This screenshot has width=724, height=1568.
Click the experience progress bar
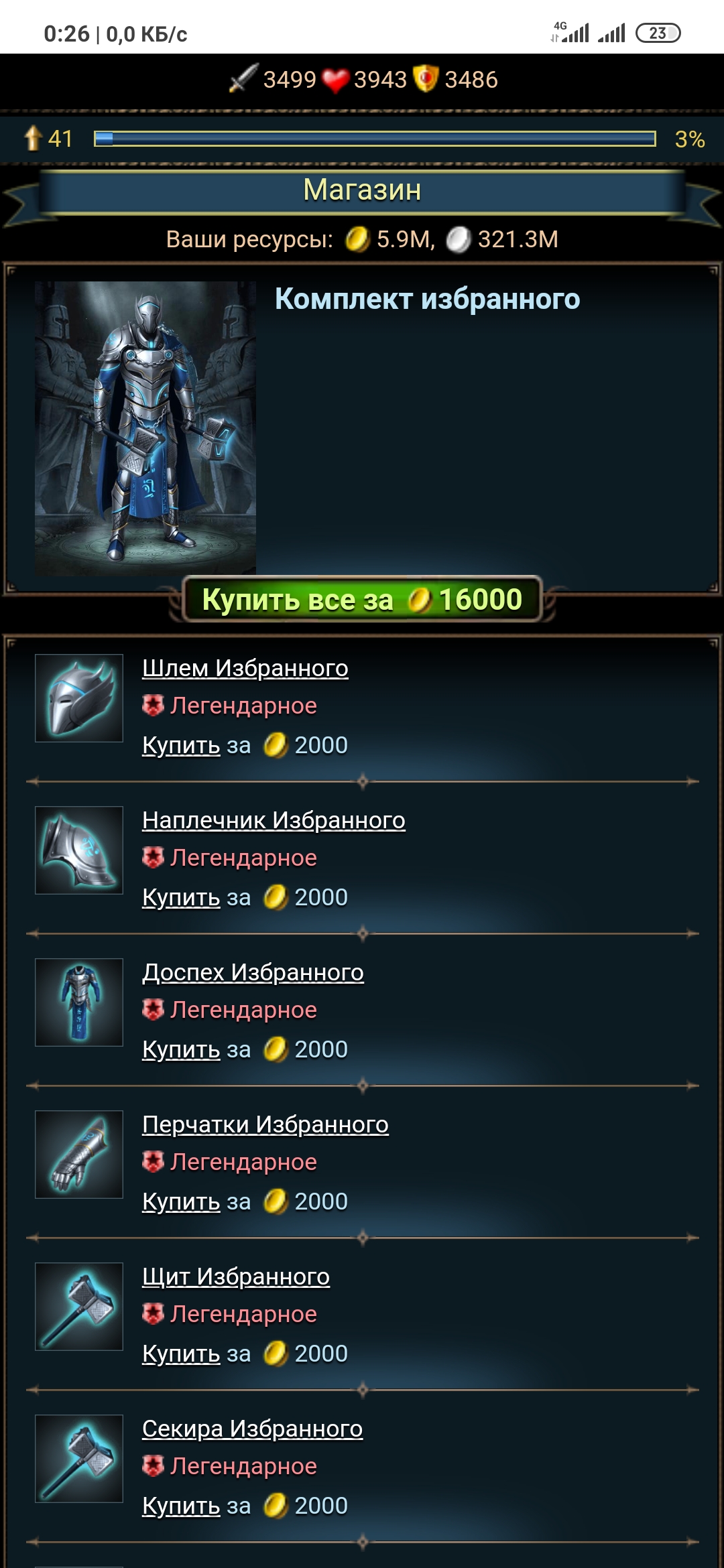click(375, 139)
